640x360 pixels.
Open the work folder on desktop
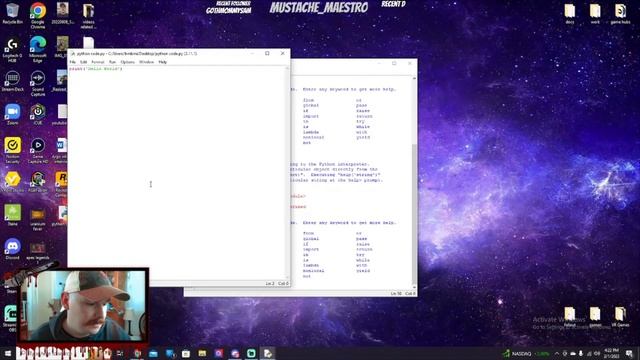[595, 14]
